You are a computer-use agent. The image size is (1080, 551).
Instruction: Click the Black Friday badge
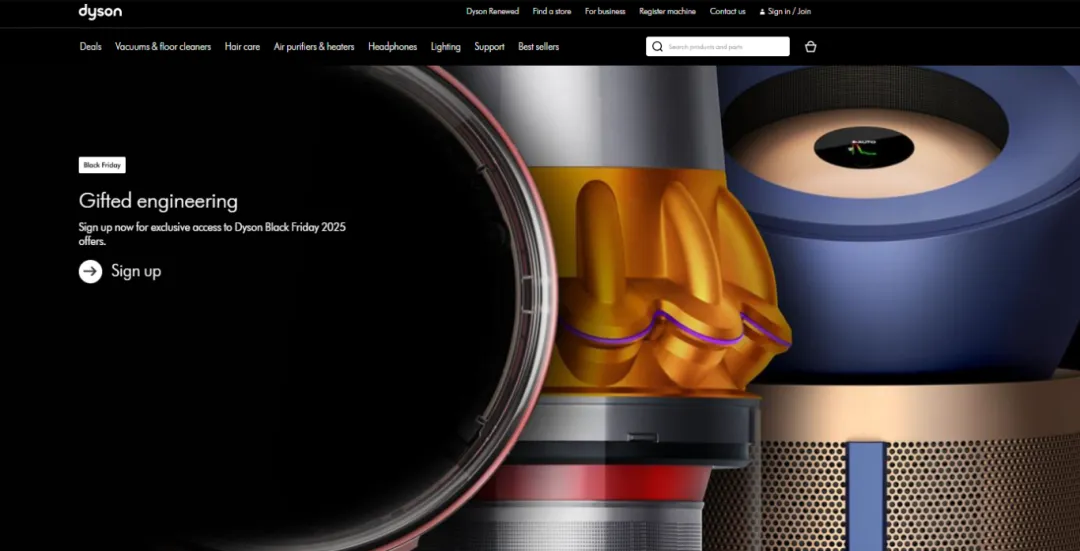tap(102, 165)
